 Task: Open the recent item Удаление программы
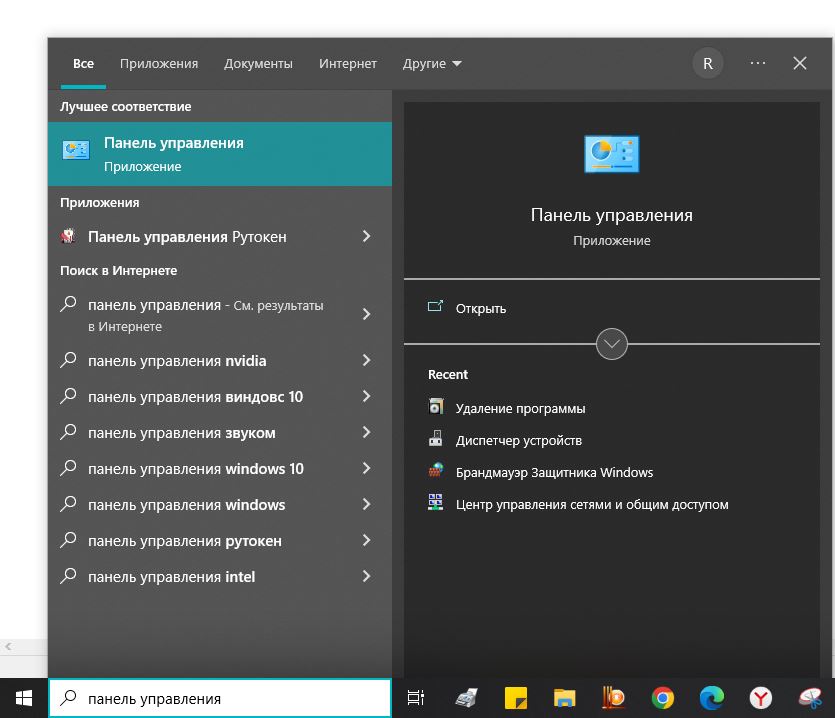coord(520,408)
